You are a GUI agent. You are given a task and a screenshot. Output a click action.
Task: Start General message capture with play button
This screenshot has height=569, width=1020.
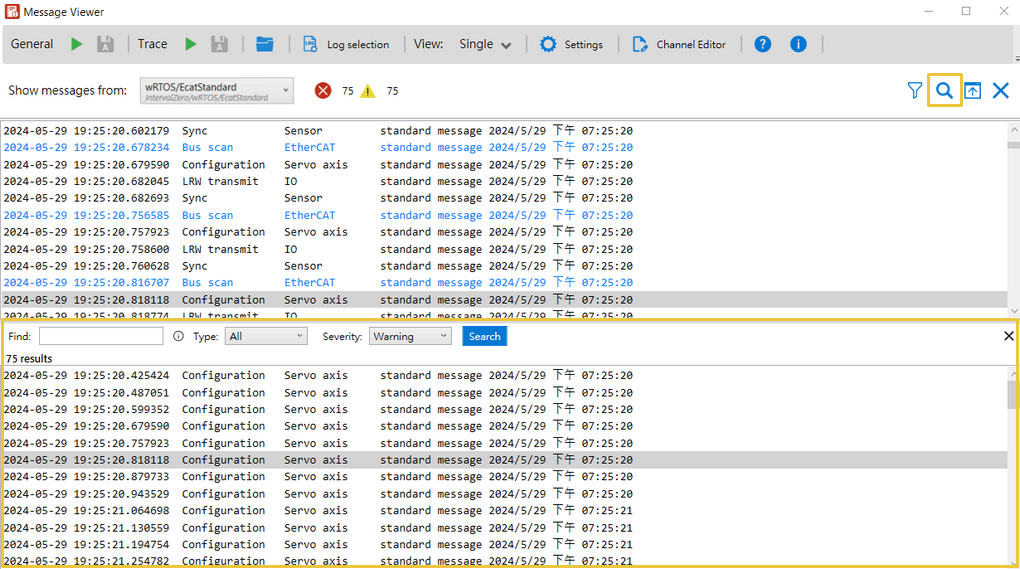point(77,44)
